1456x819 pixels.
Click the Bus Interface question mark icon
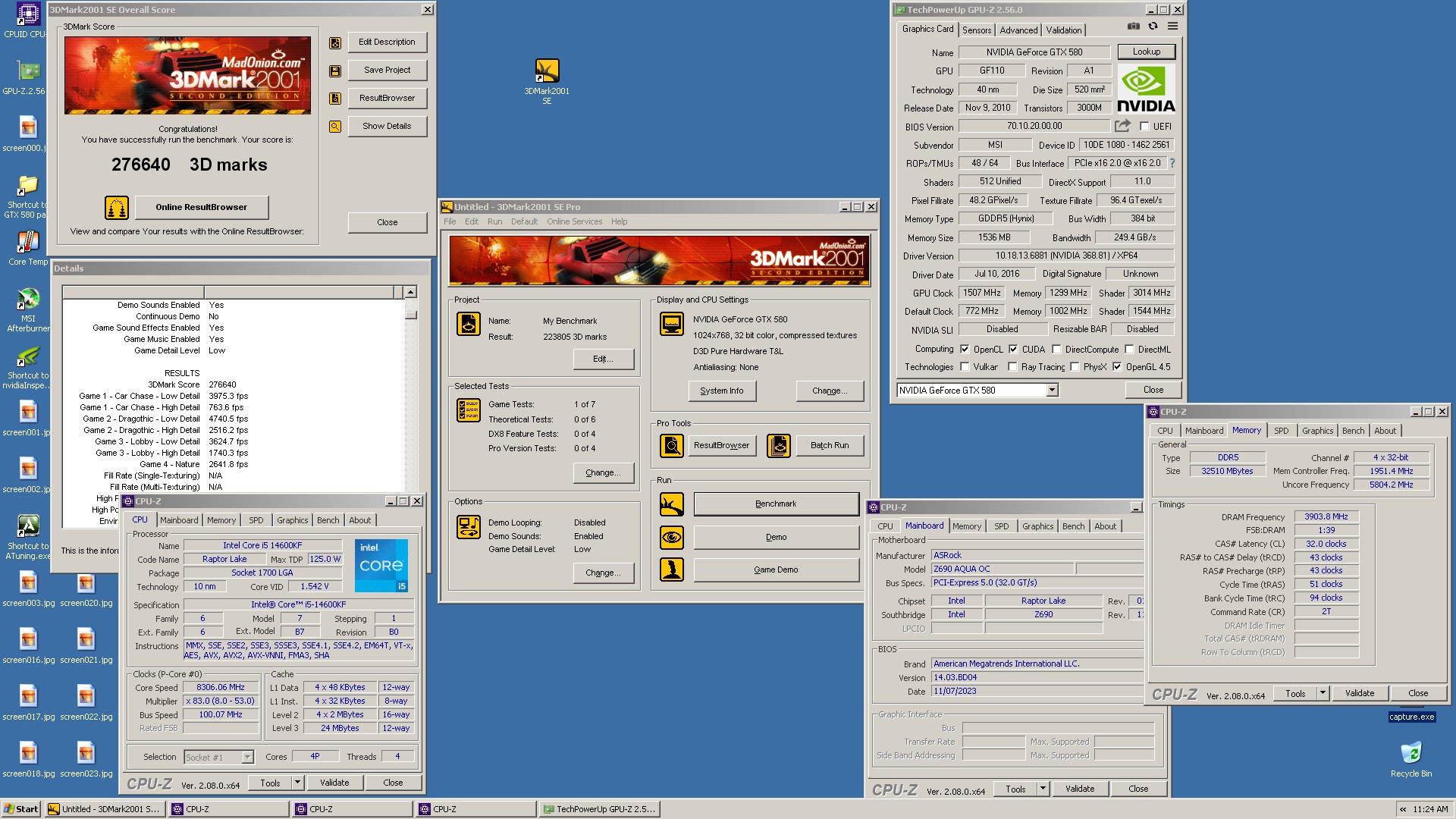[1172, 163]
